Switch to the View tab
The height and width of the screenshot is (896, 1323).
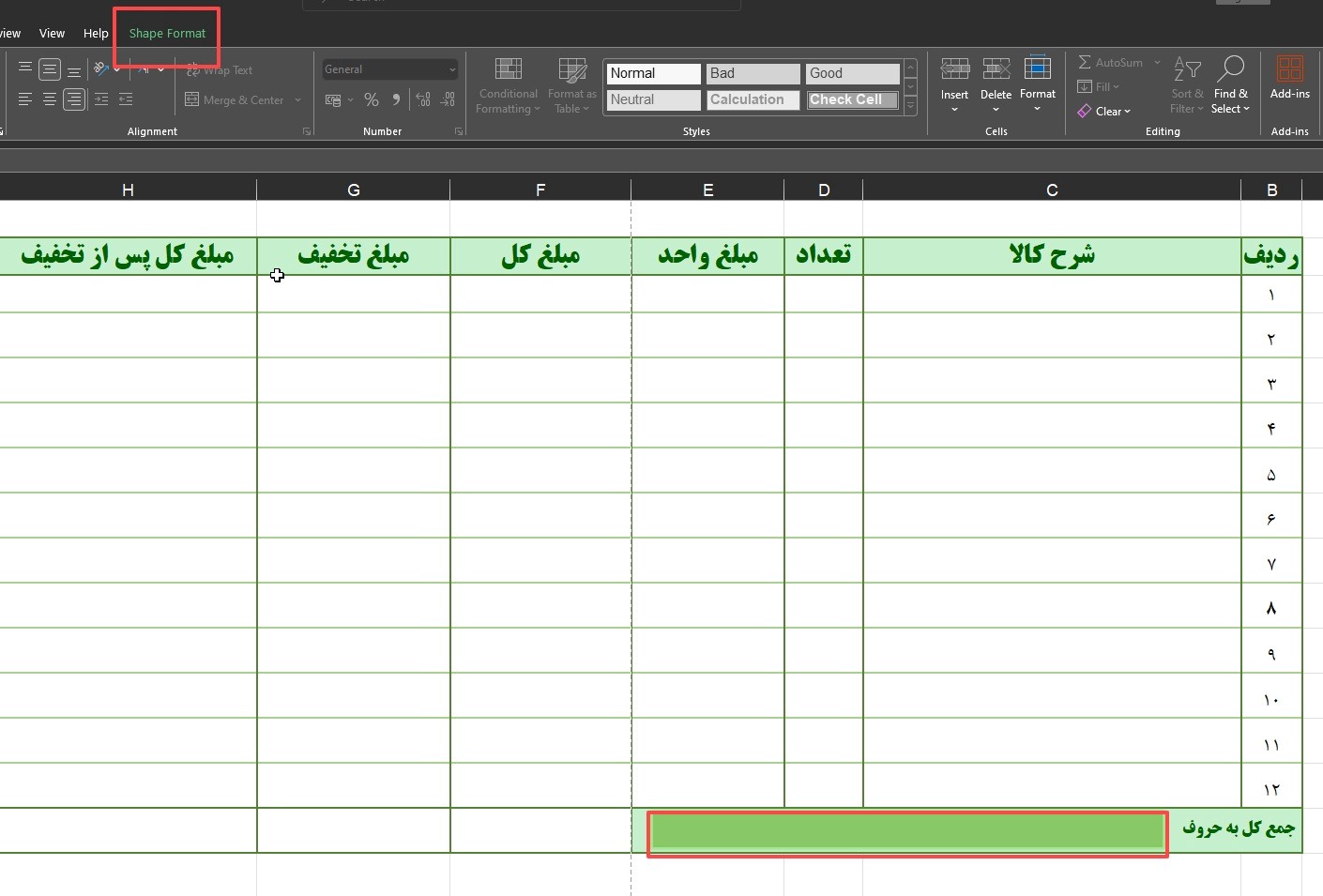(x=52, y=33)
